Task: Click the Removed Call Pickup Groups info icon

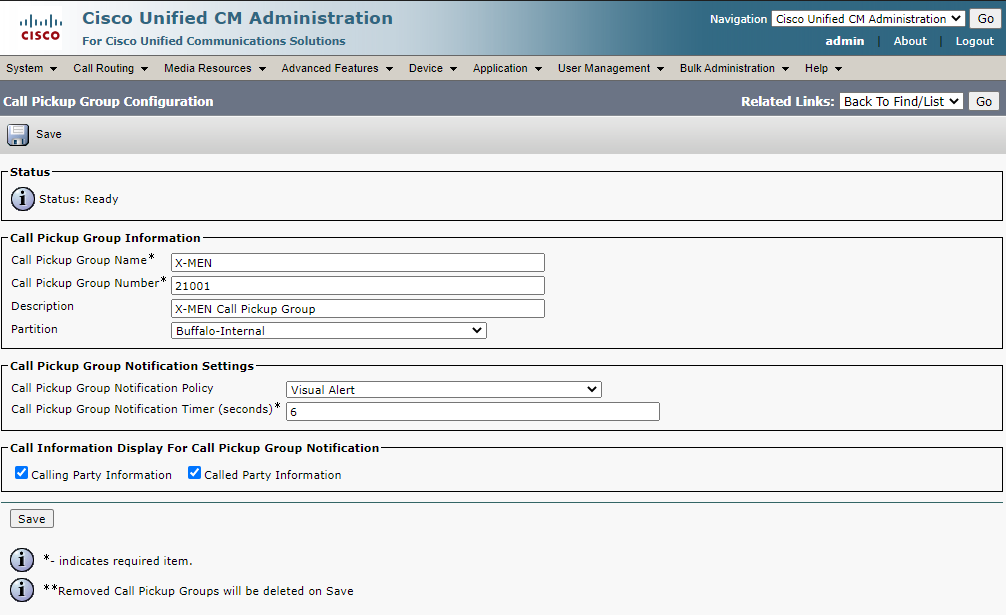Action: point(23,590)
